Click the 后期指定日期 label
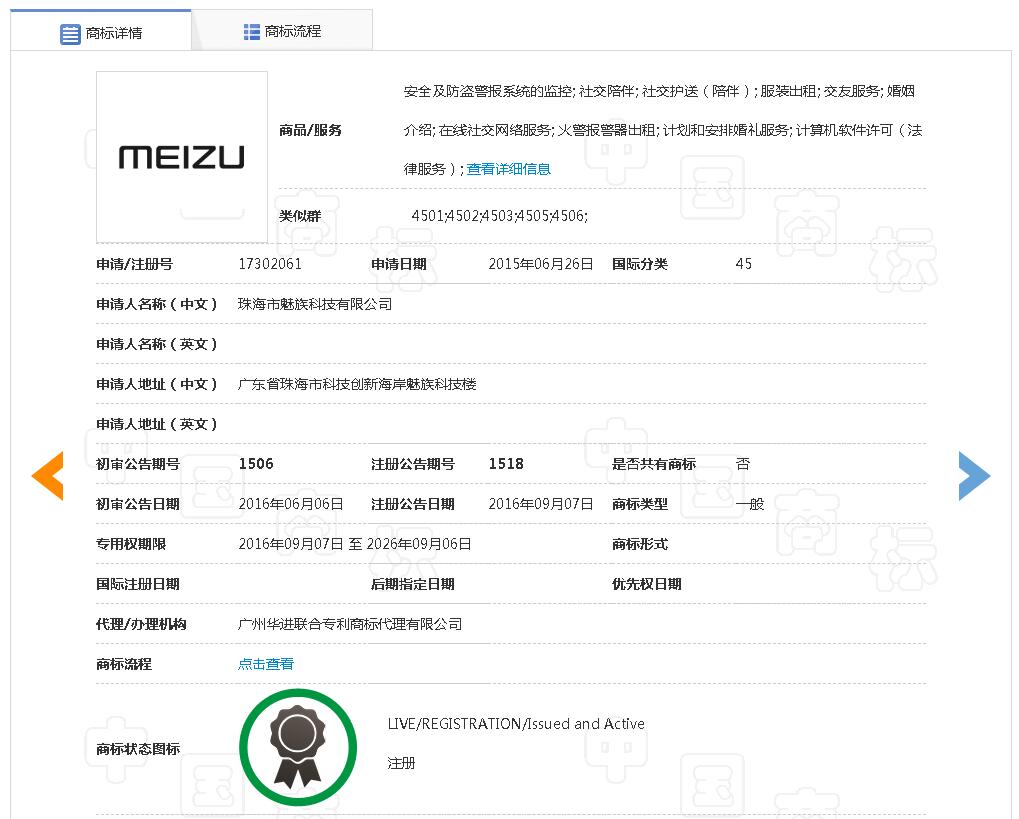 click(413, 584)
